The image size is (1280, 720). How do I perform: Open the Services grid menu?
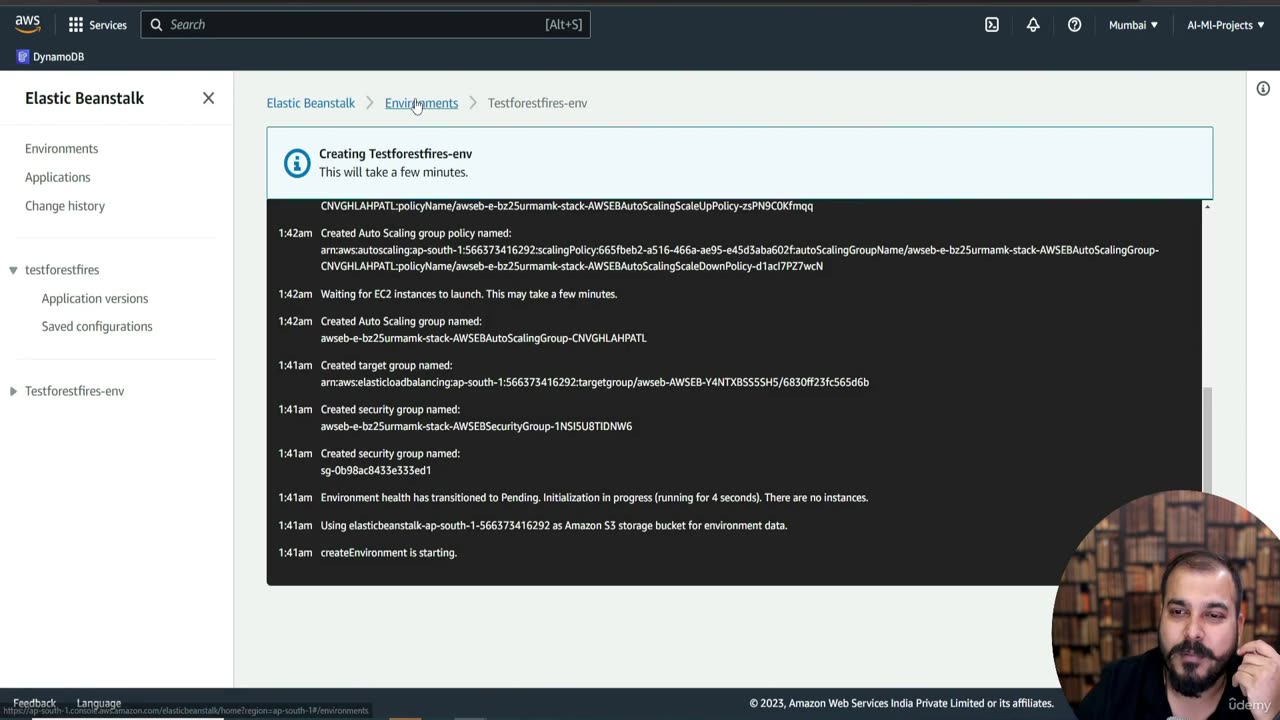click(x=97, y=25)
